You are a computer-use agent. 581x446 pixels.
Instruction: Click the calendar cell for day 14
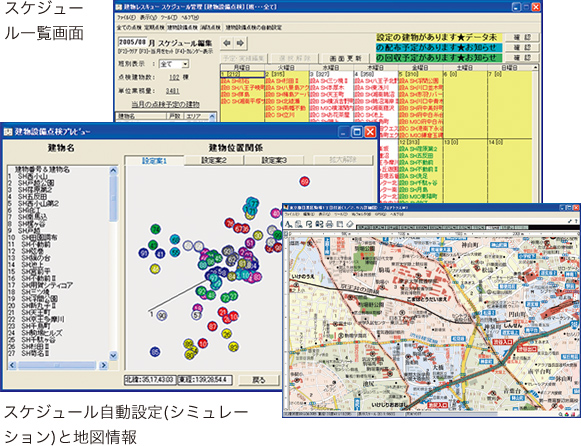(x=510, y=171)
